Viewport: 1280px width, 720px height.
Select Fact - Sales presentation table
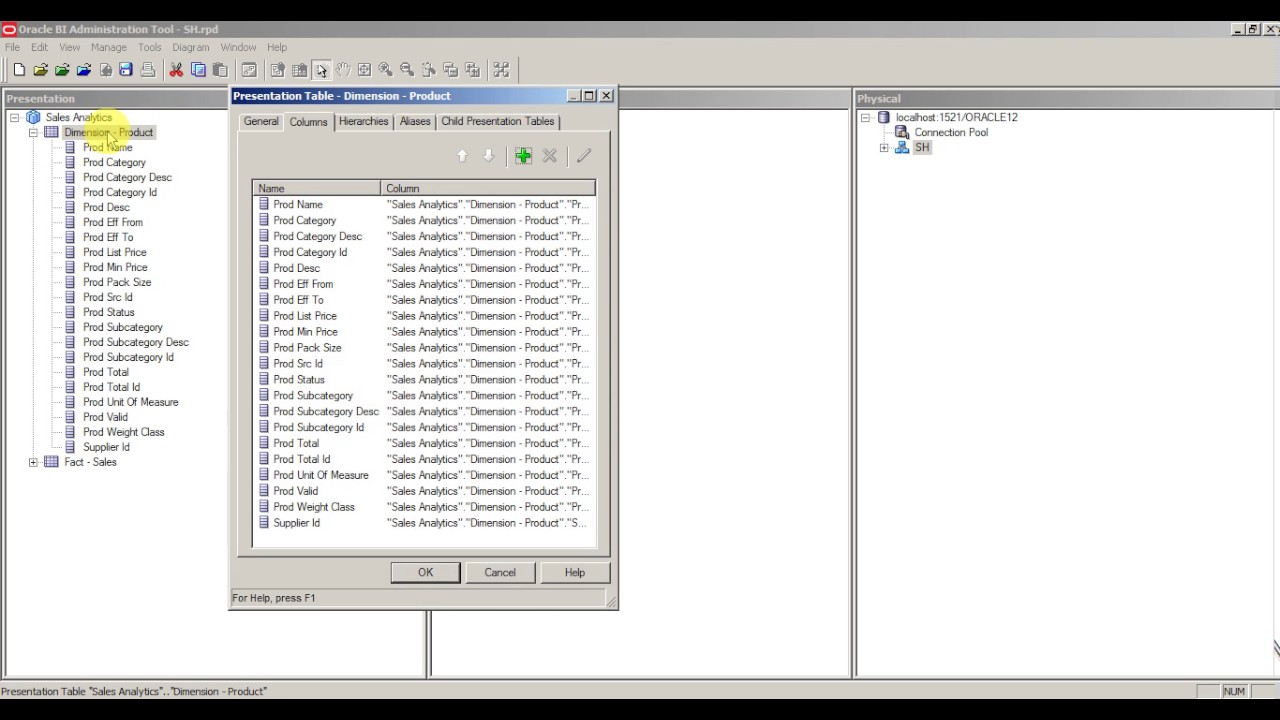pyautogui.click(x=90, y=462)
